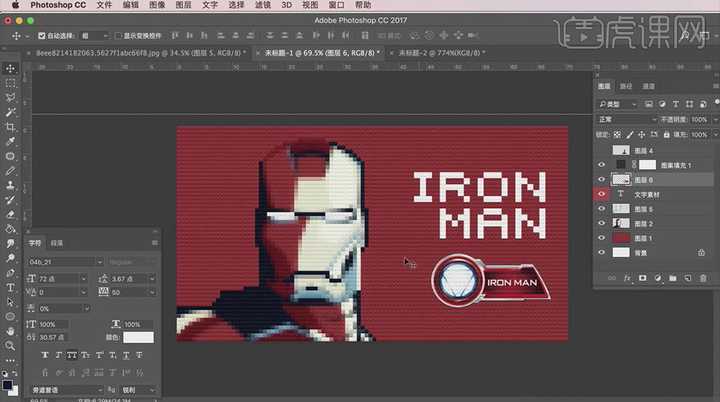The image size is (720, 402).
Task: Click the layer style fx icon
Action: click(627, 278)
